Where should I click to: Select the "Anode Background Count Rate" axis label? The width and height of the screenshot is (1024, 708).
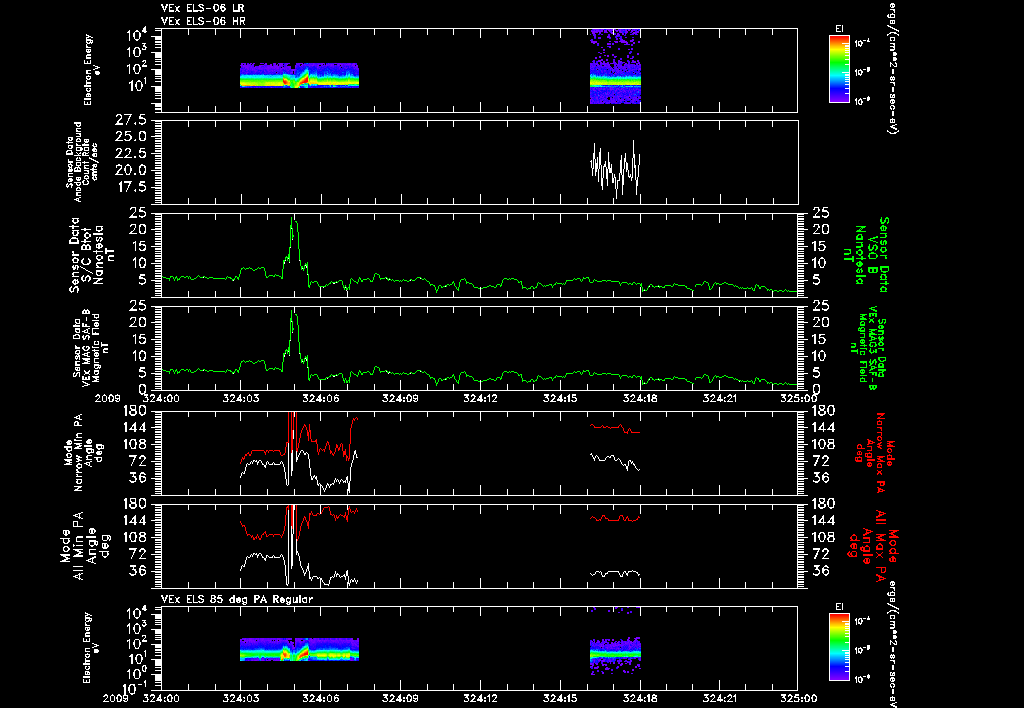point(82,162)
